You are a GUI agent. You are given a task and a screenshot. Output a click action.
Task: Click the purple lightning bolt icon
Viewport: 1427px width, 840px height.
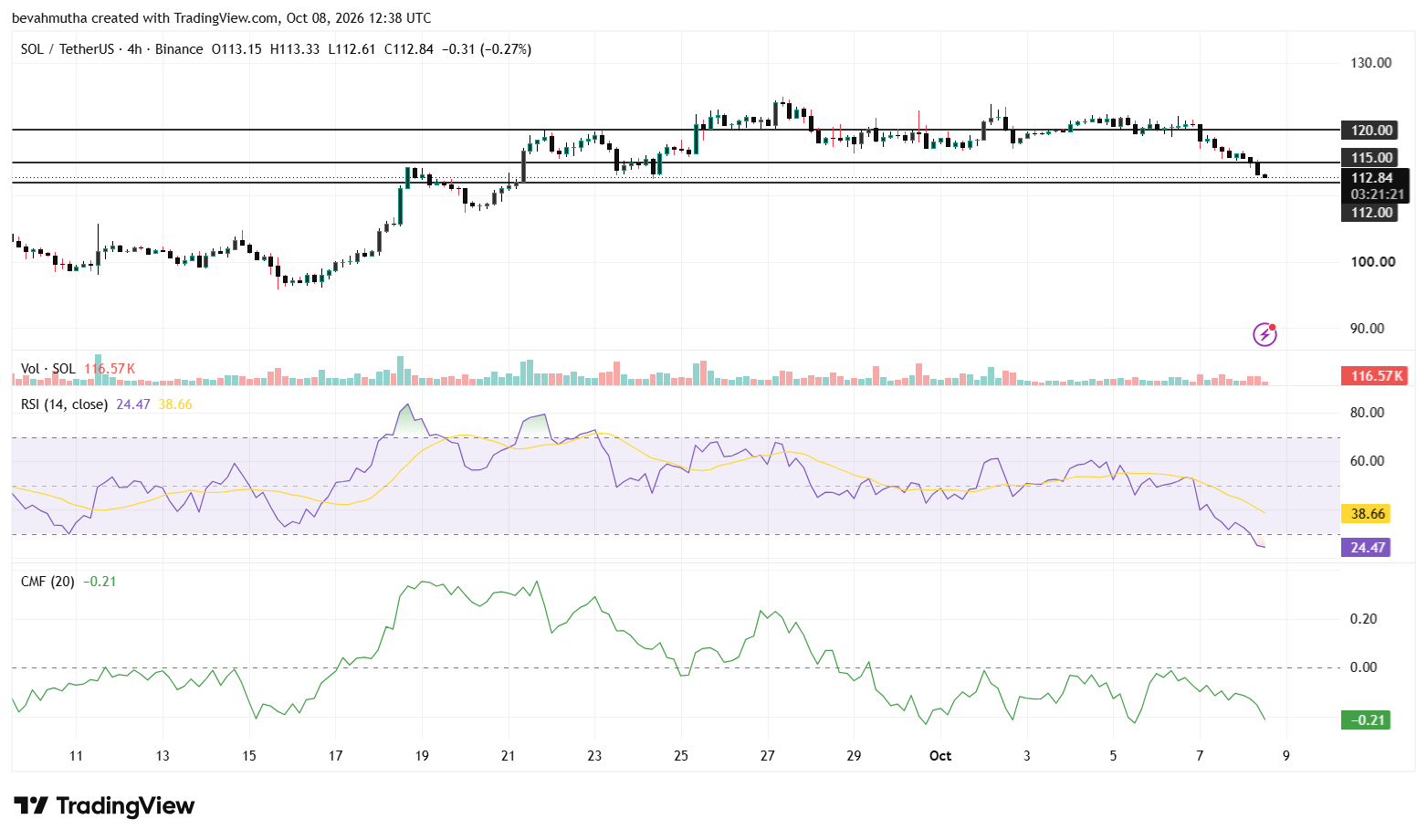pos(1264,334)
